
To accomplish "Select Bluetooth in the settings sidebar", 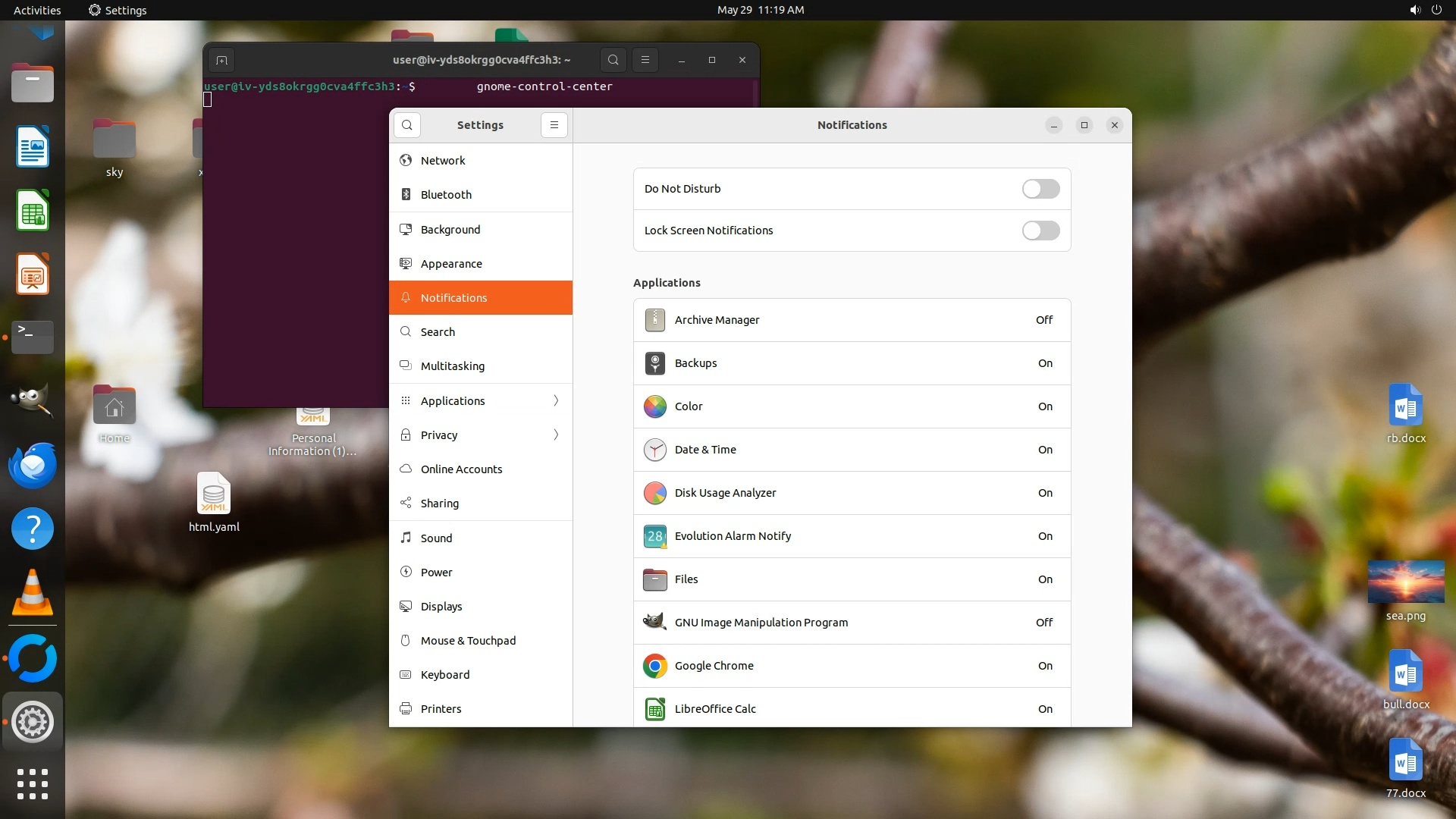I will point(446,195).
